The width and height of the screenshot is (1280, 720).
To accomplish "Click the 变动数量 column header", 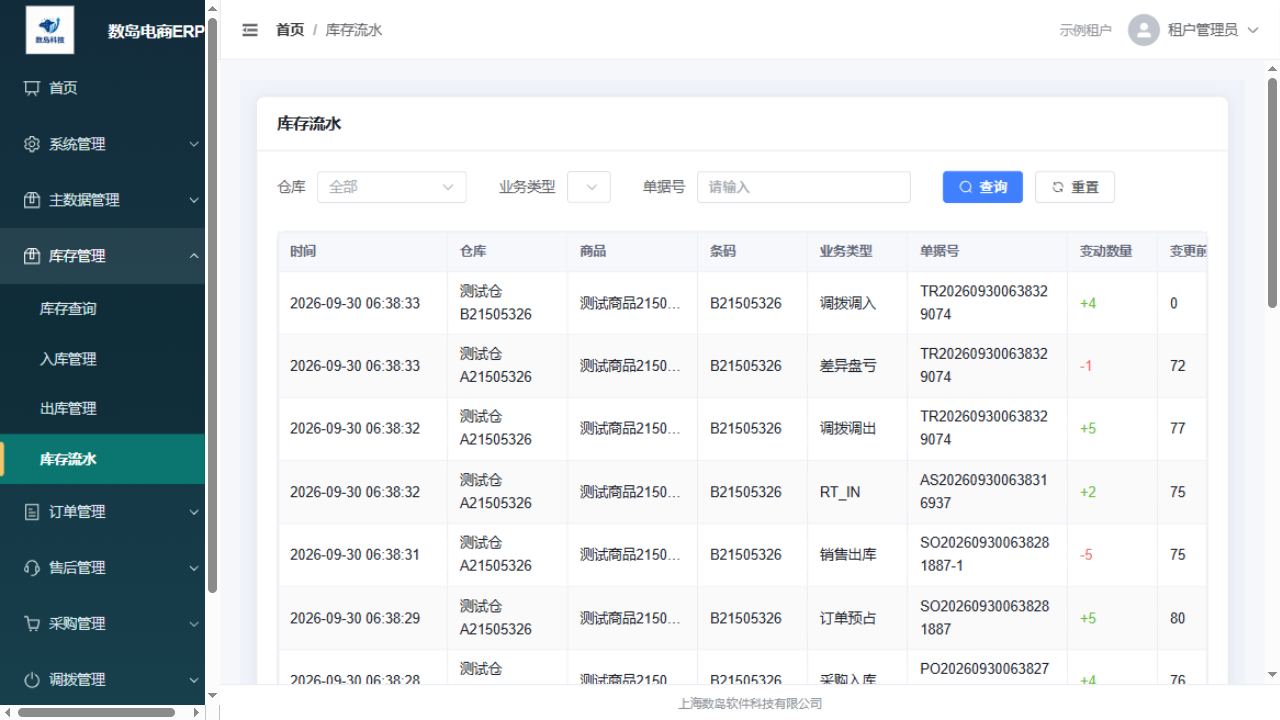I will click(x=1112, y=251).
